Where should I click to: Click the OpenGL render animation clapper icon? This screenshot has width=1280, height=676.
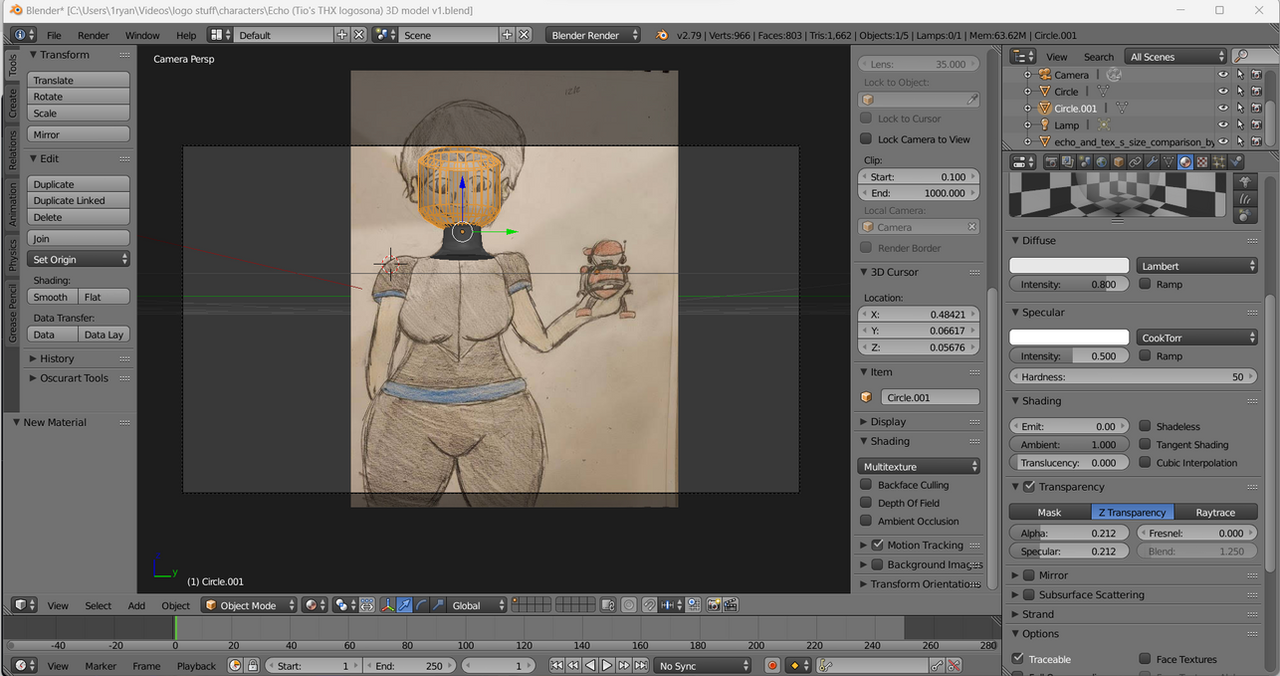(730, 605)
